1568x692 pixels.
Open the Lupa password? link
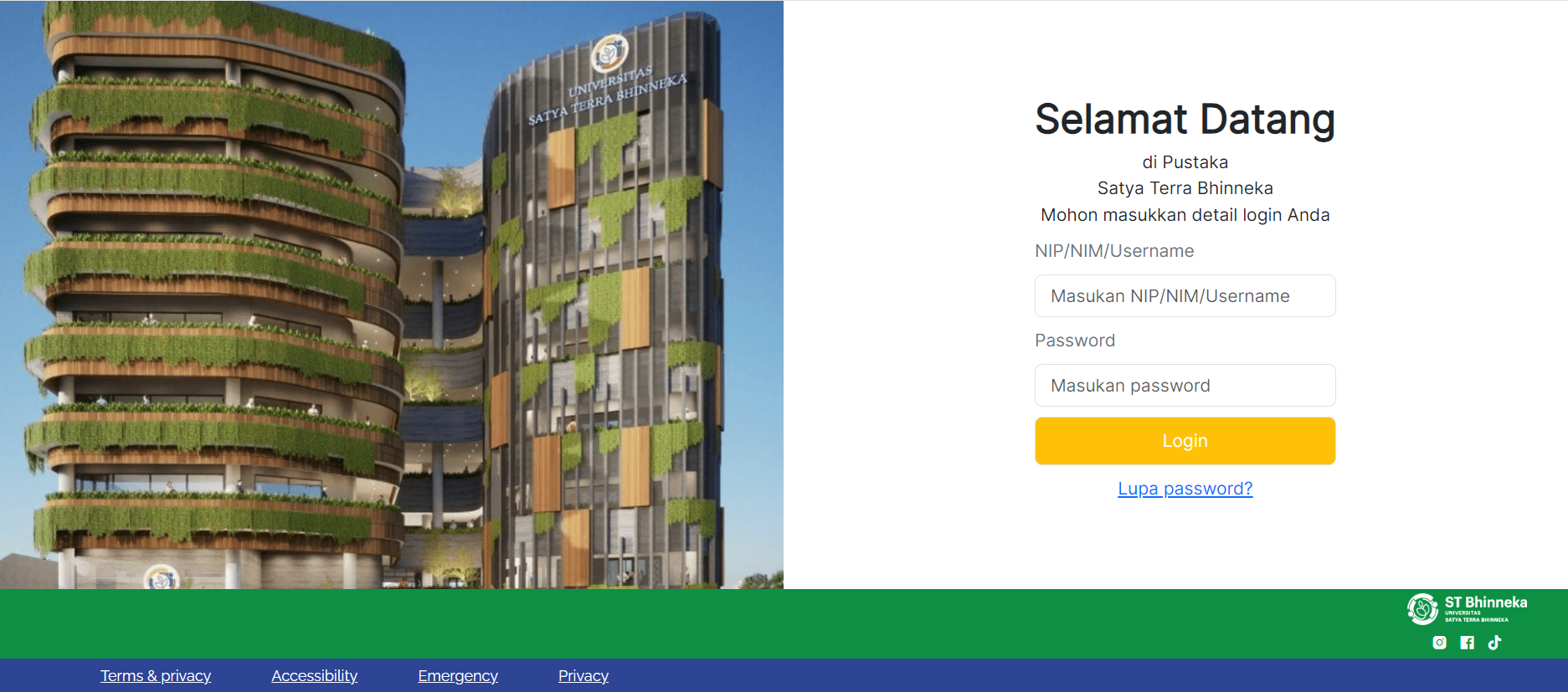click(x=1185, y=489)
